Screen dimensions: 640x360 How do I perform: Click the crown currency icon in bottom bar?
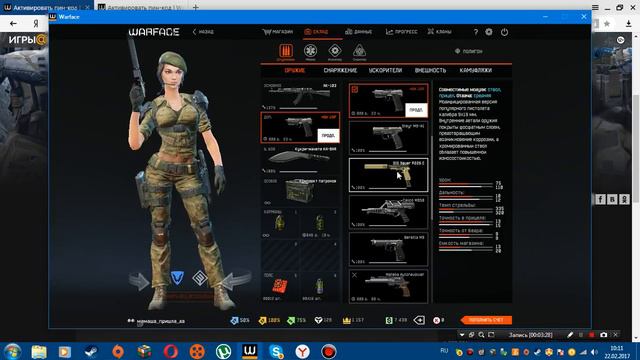347,320
